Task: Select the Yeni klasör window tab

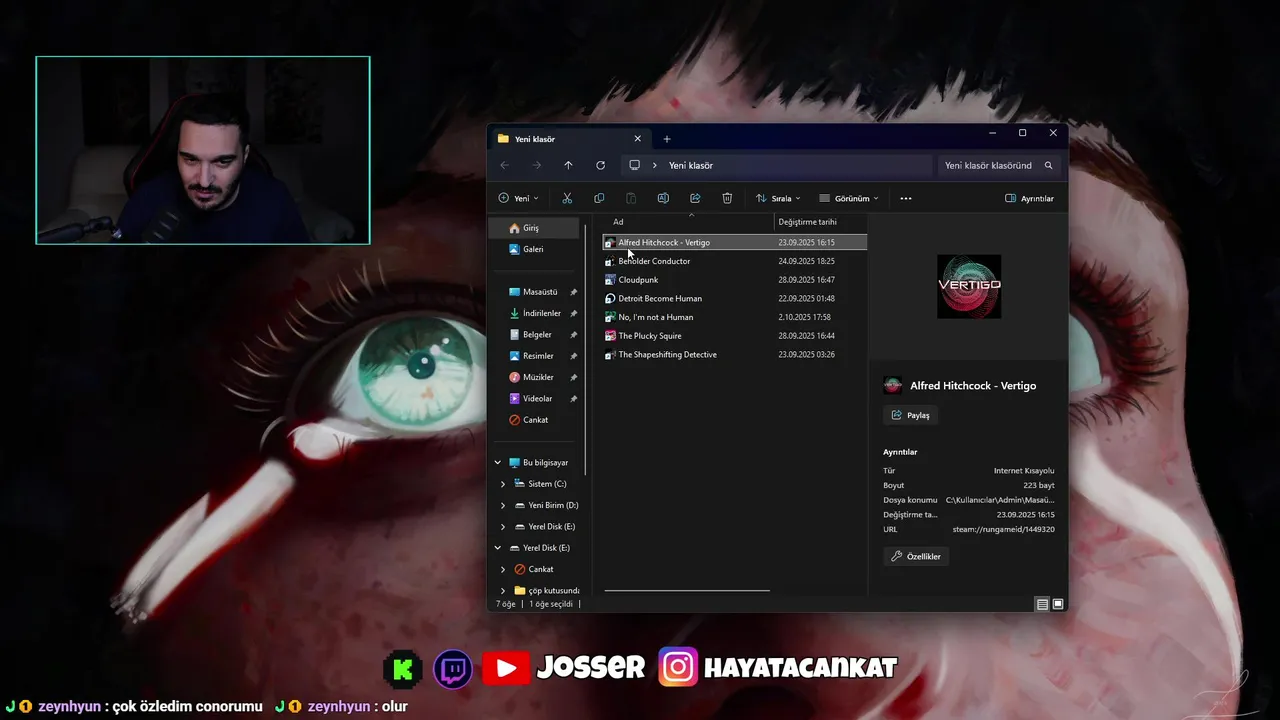Action: tap(569, 139)
